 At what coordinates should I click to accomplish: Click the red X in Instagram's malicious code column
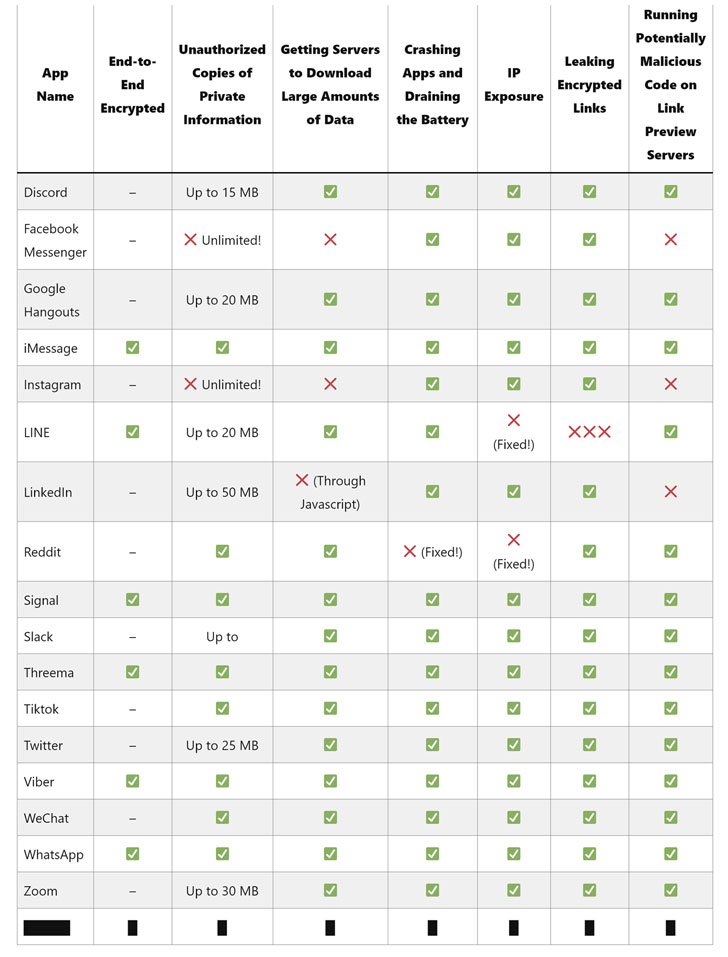(670, 384)
